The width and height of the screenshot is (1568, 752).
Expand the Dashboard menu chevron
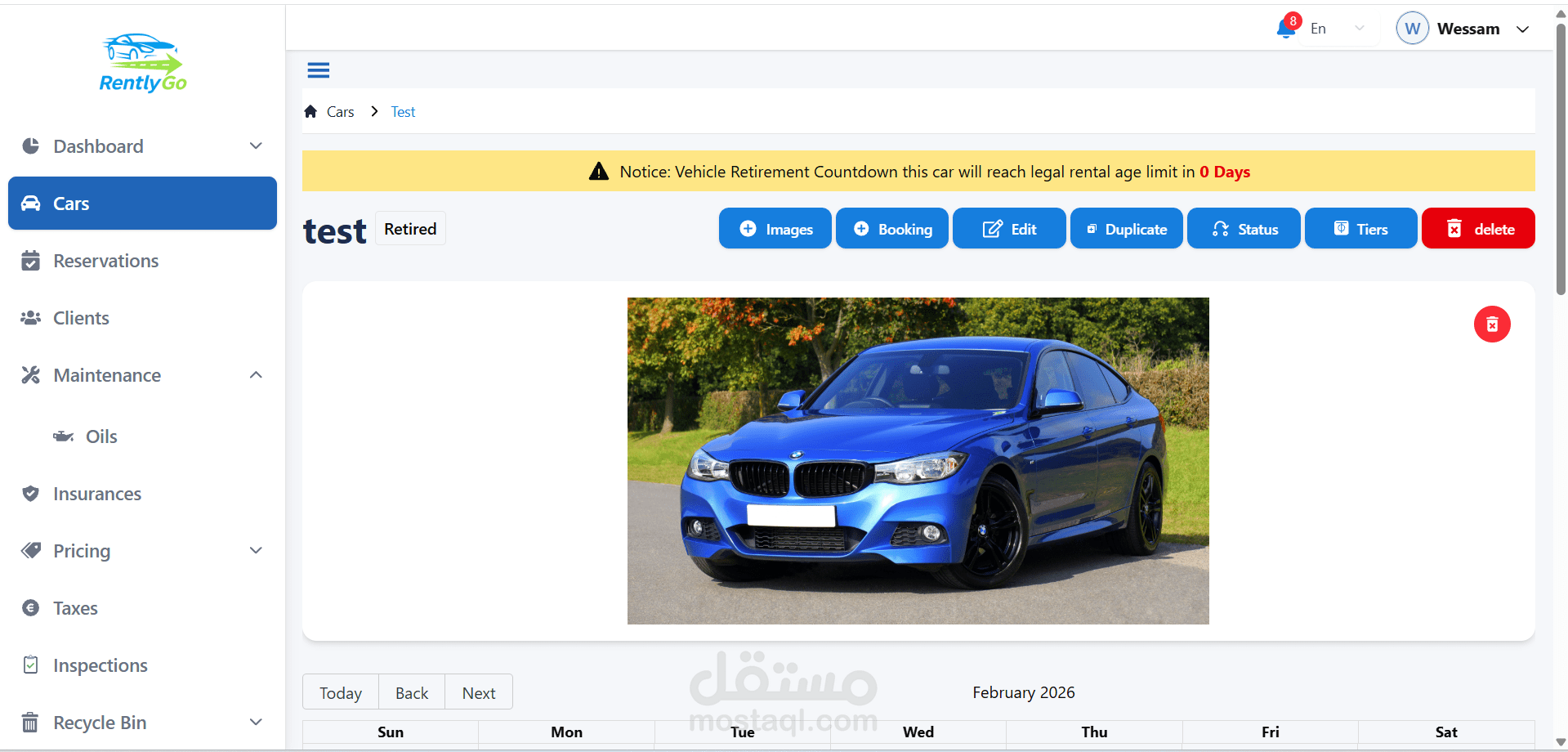pyautogui.click(x=256, y=146)
